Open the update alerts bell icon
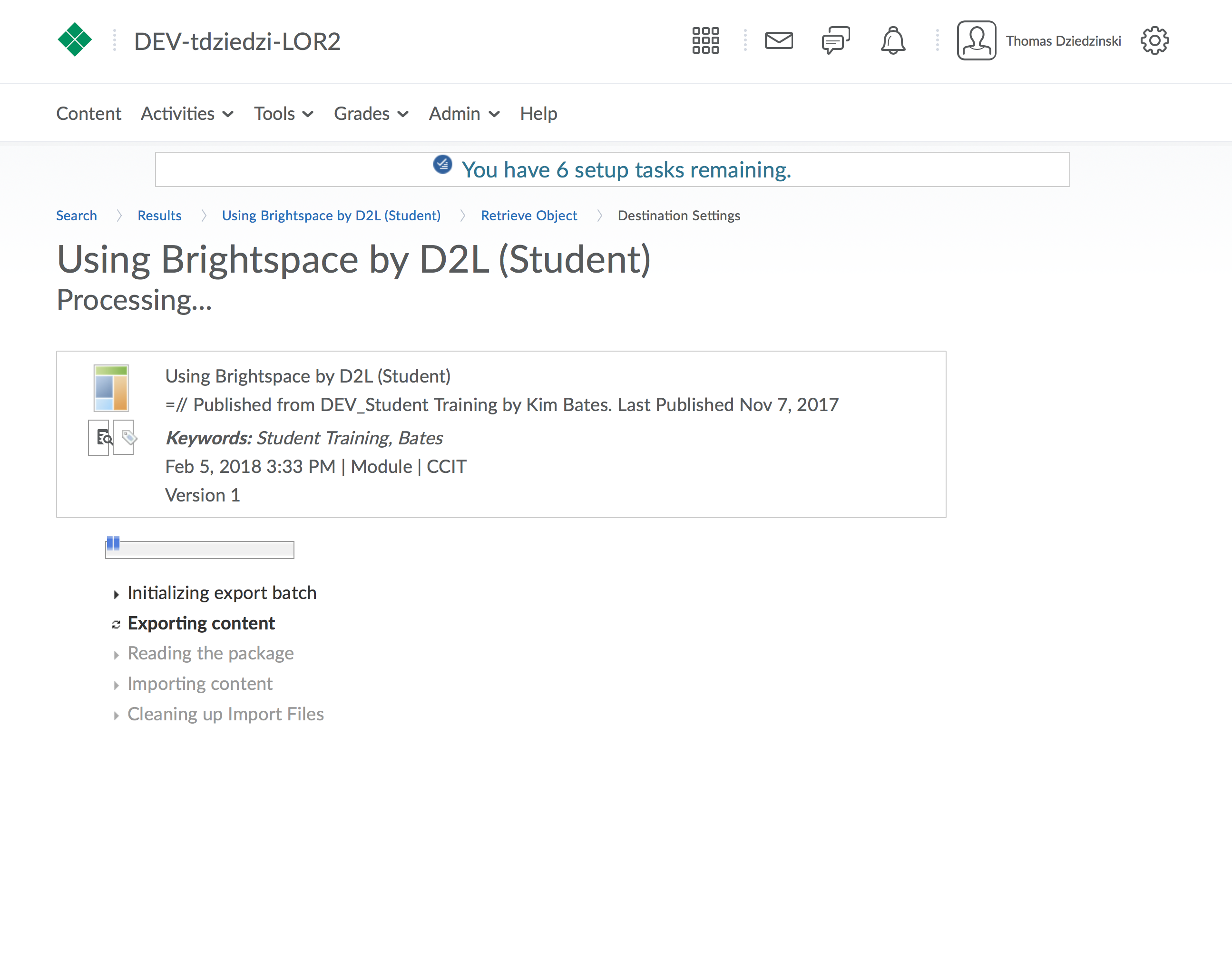 [893, 40]
